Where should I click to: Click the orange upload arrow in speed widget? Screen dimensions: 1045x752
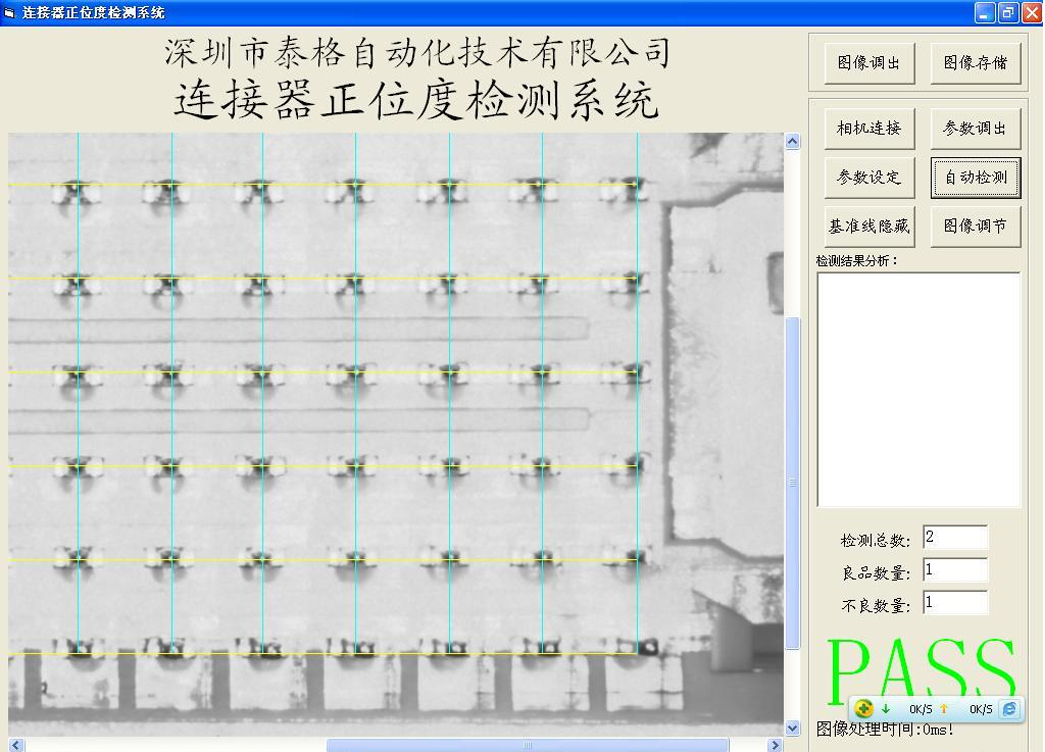tap(944, 709)
